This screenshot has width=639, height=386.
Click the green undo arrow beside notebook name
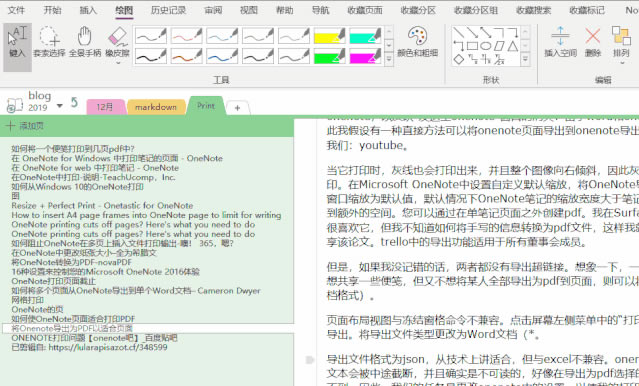tap(74, 102)
